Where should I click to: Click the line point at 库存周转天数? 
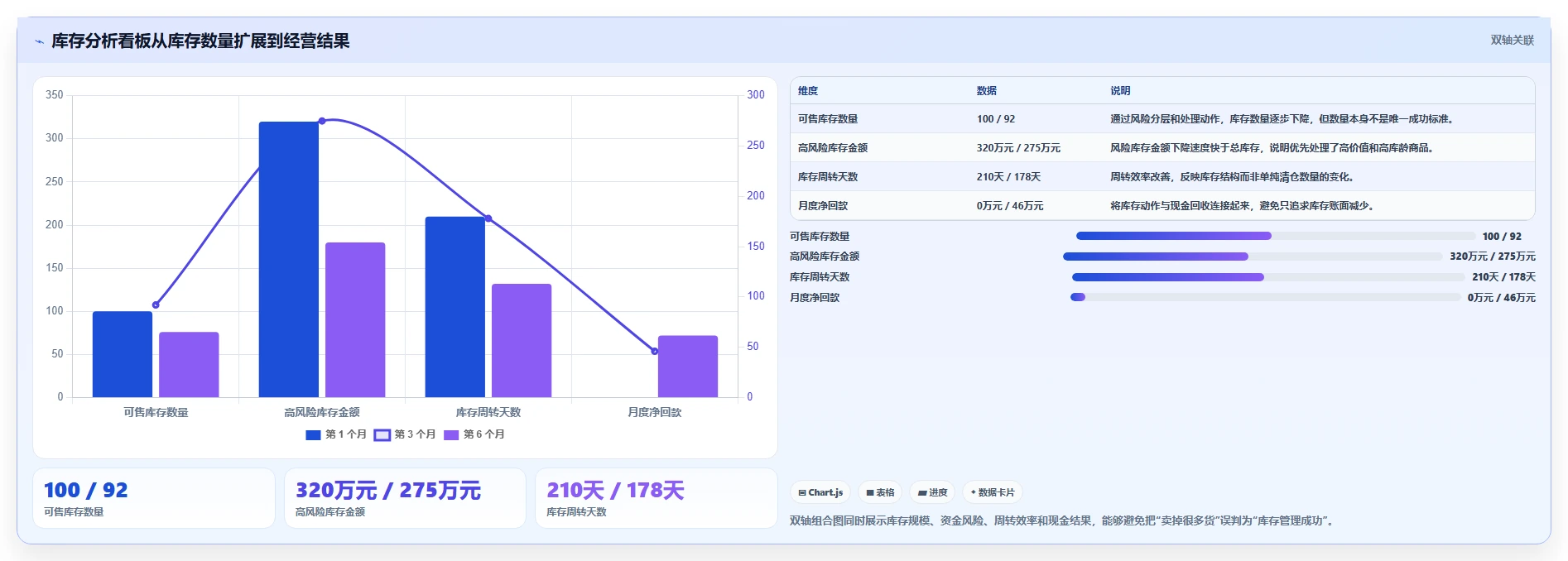click(x=488, y=218)
